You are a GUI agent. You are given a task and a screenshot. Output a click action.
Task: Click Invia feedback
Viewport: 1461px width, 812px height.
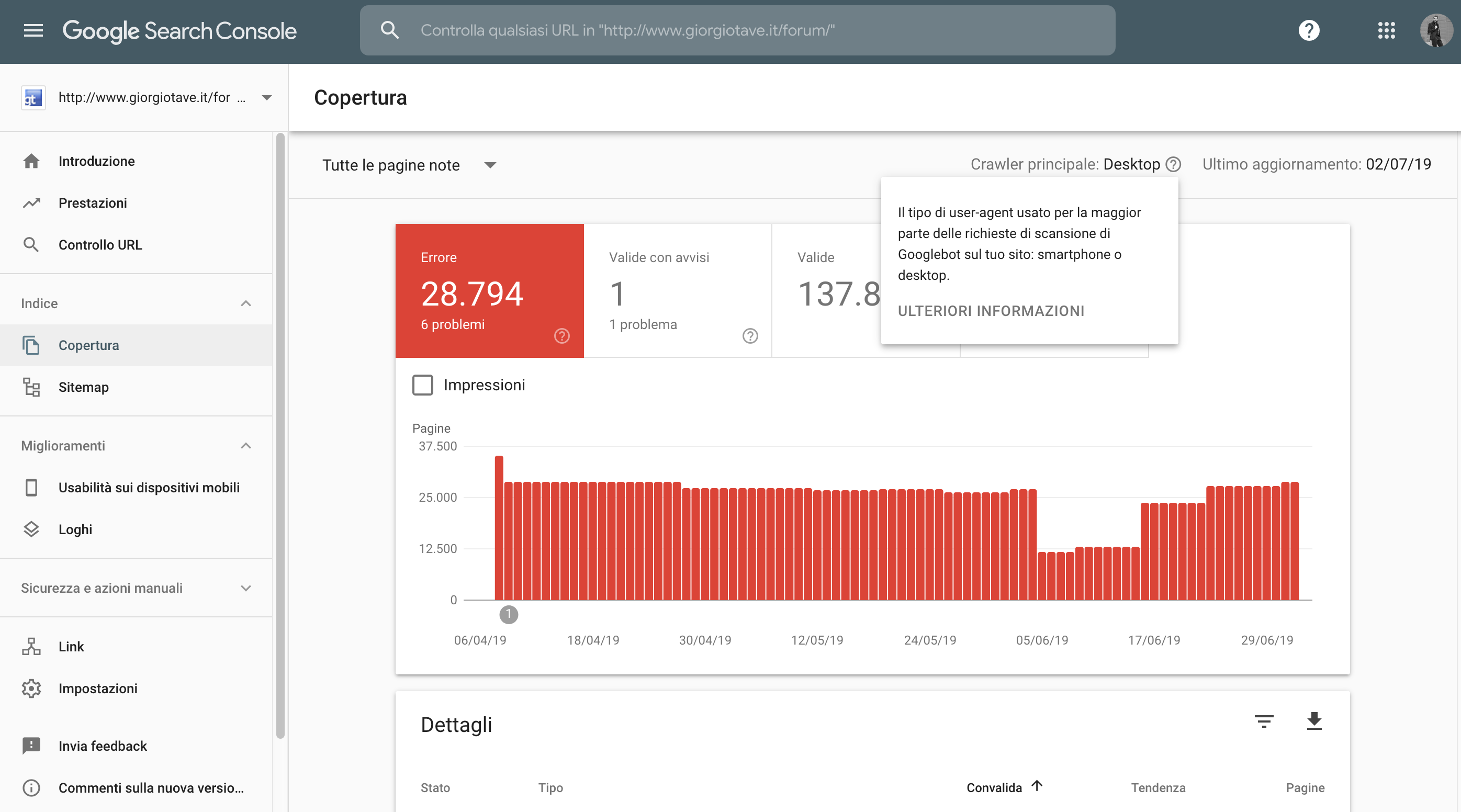136,746
